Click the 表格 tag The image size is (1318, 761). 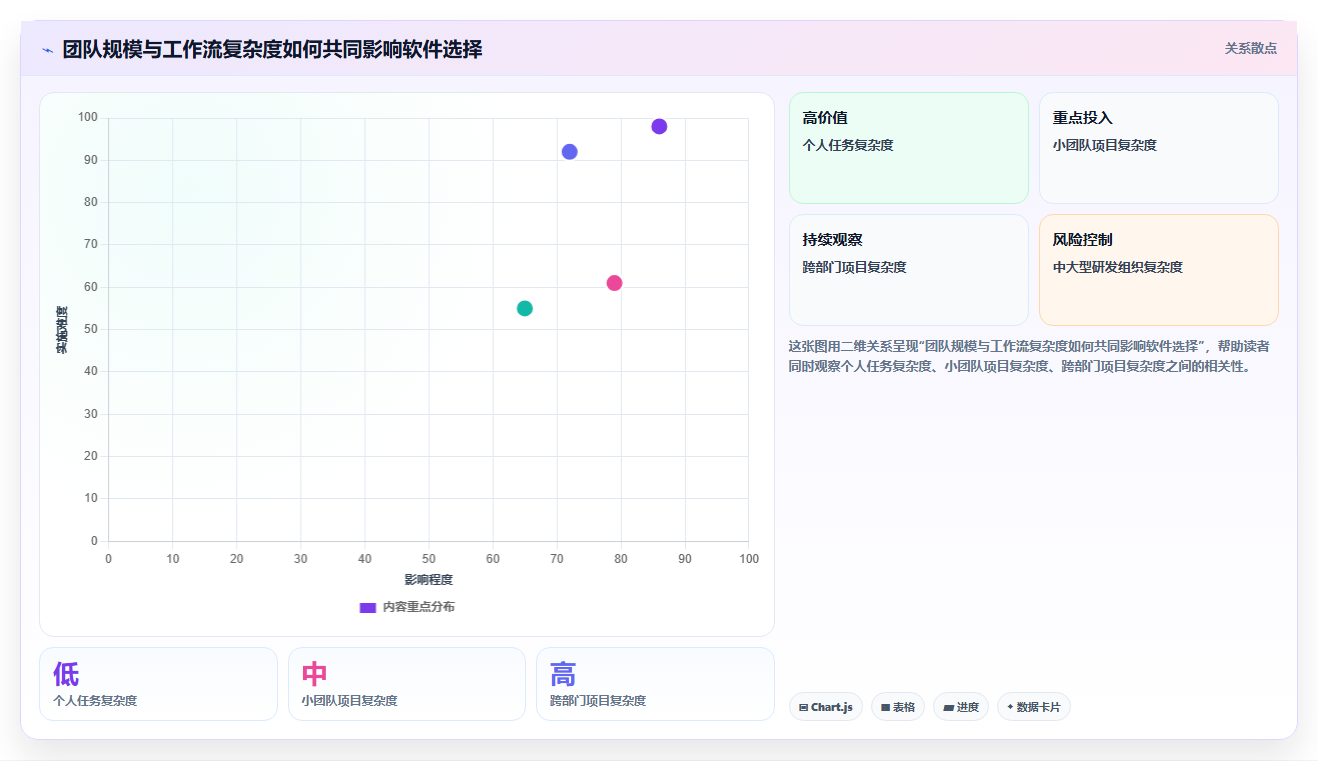[x=898, y=707]
